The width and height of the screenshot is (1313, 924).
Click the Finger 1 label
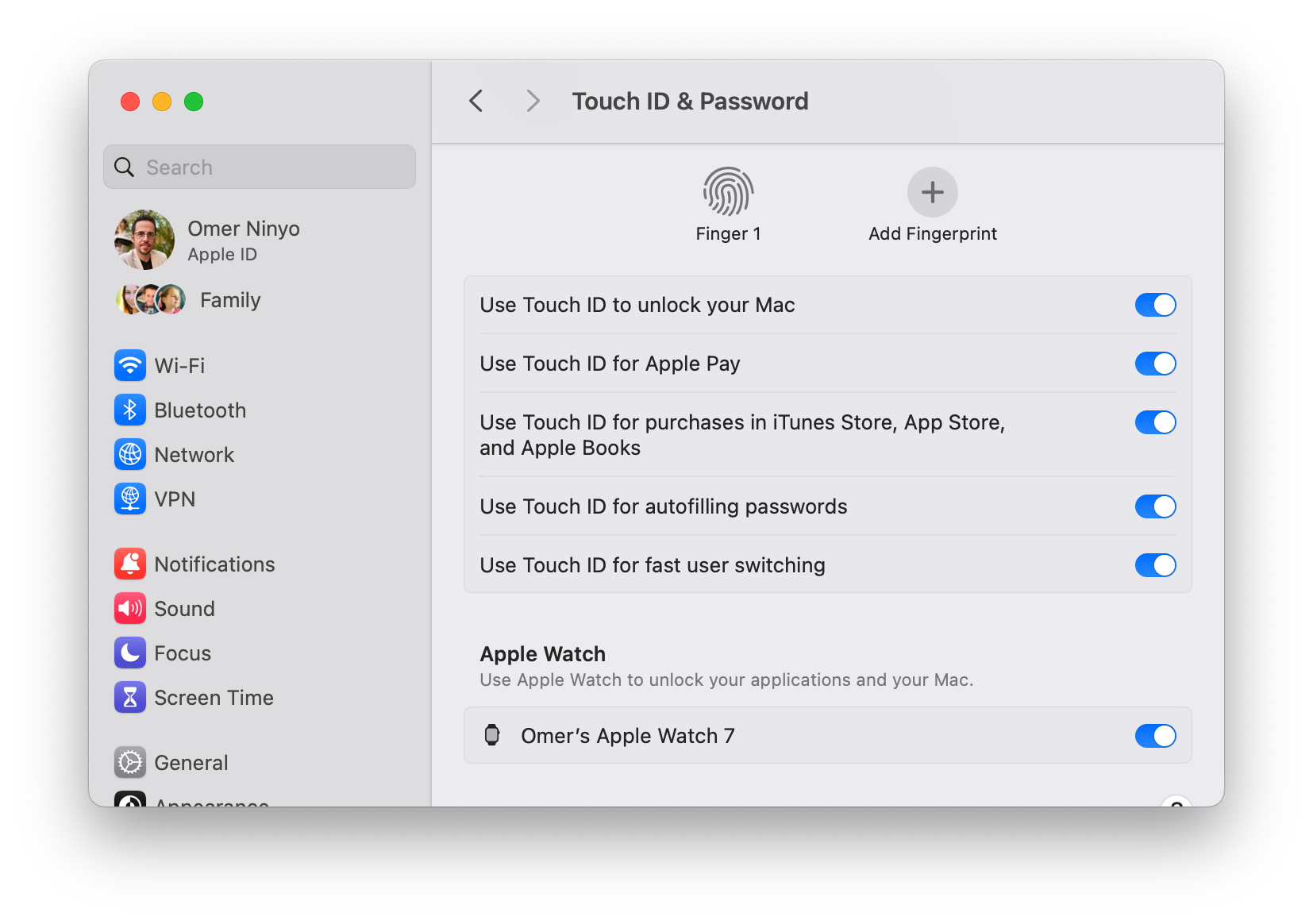(x=728, y=233)
